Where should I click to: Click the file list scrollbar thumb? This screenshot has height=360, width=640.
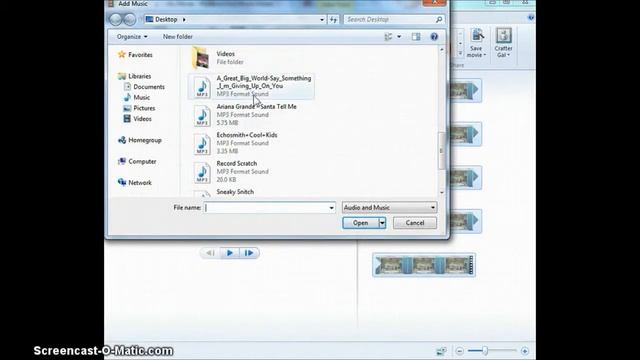(441, 150)
